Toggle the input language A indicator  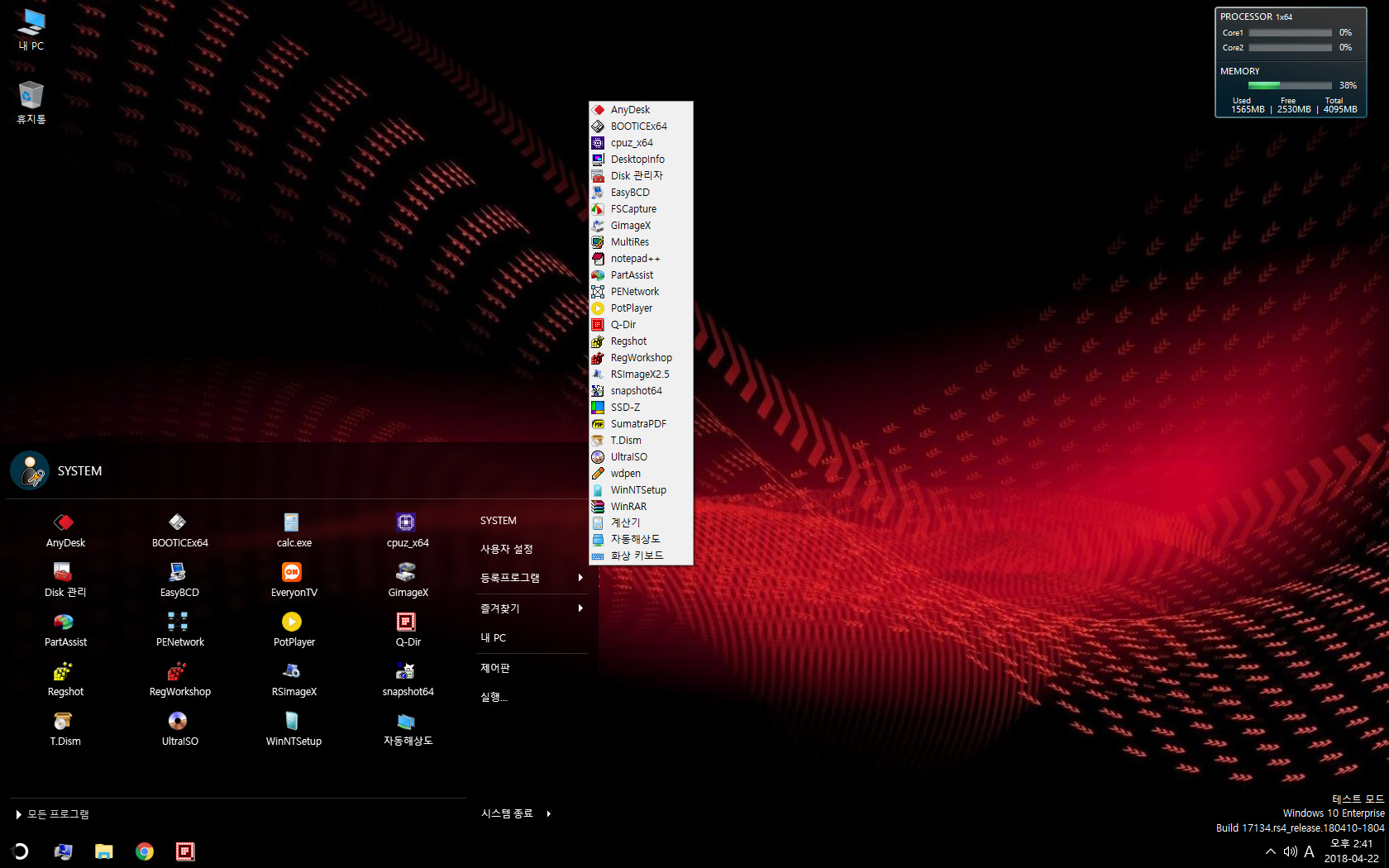[x=1309, y=851]
